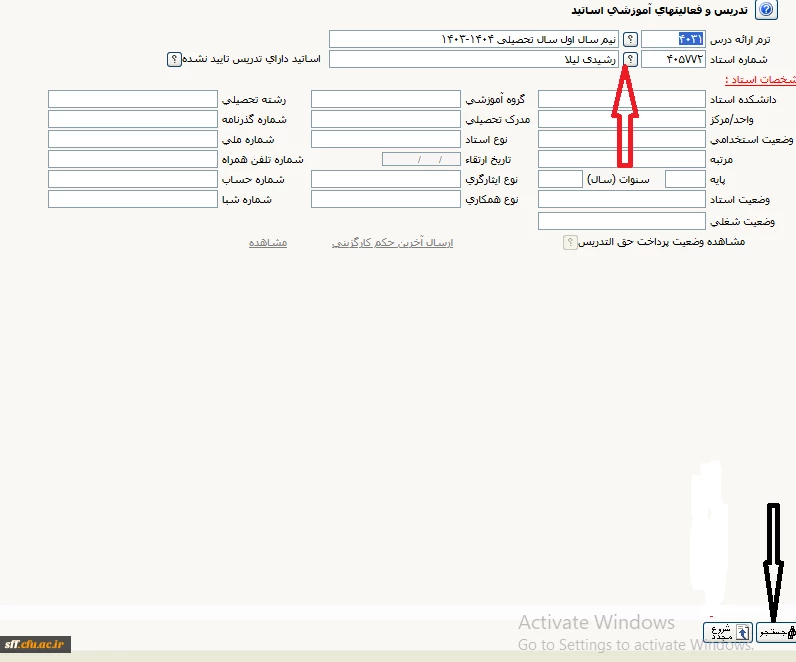The height and width of the screenshot is (662, 796).
Task: Click the ? lookup button beside شماره استاد
Action: coord(630,59)
